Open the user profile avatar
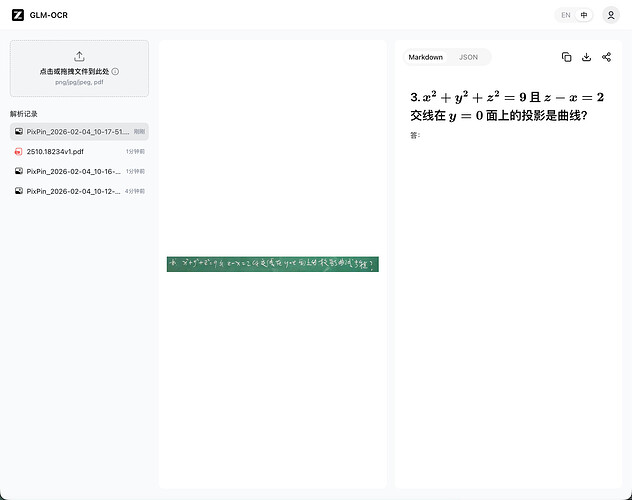Viewport: 632px width, 500px height. pos(611,15)
